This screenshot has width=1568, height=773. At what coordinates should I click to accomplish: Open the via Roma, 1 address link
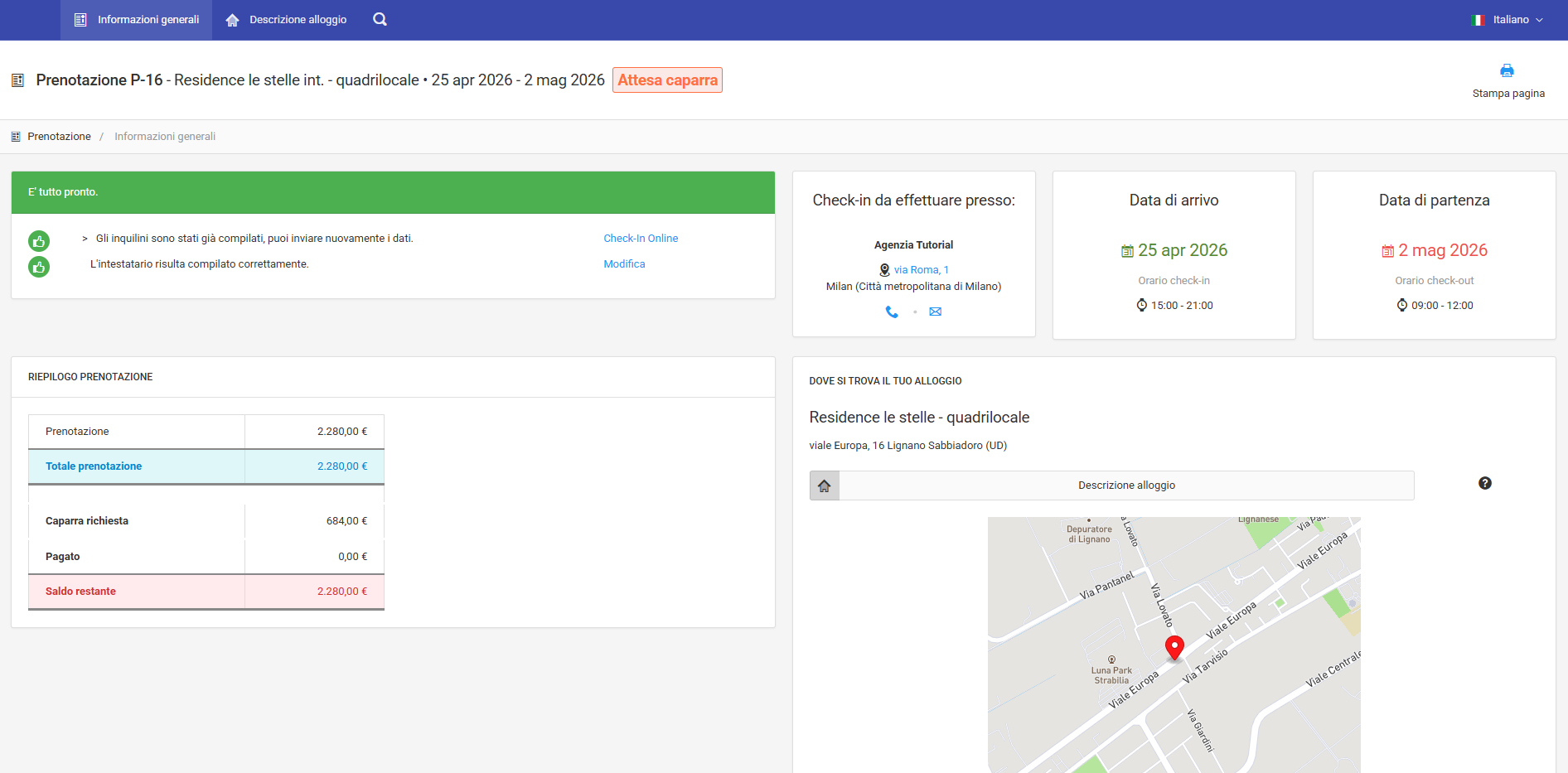(921, 270)
